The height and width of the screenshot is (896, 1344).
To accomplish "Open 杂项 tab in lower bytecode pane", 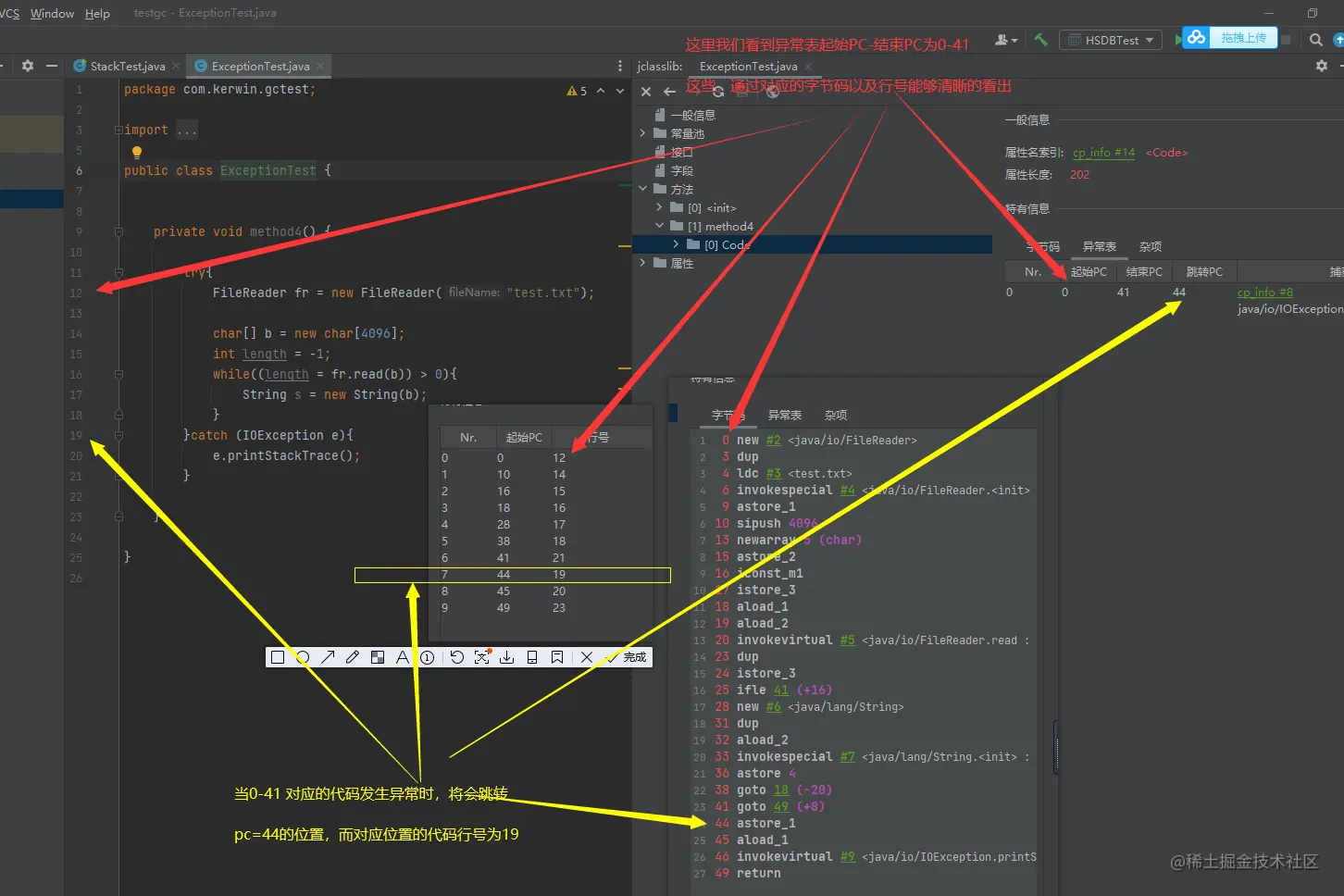I will tap(836, 415).
